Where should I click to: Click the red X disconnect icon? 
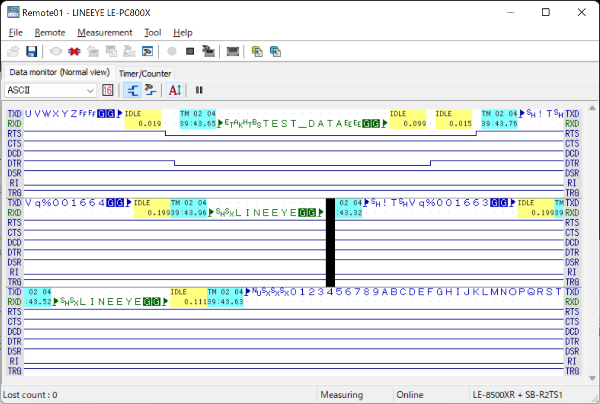tap(74, 51)
